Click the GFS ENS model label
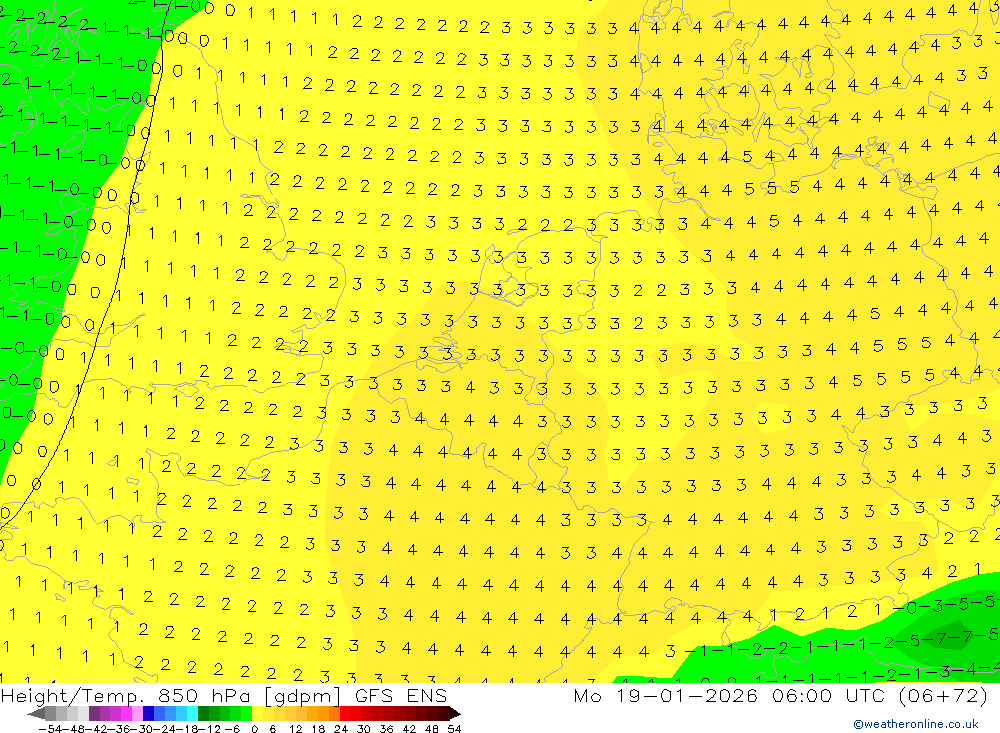 coord(401,696)
